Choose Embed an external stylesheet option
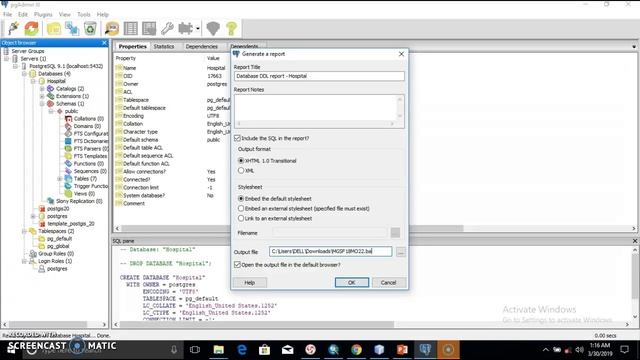The height and width of the screenshot is (360, 640). tap(241, 209)
